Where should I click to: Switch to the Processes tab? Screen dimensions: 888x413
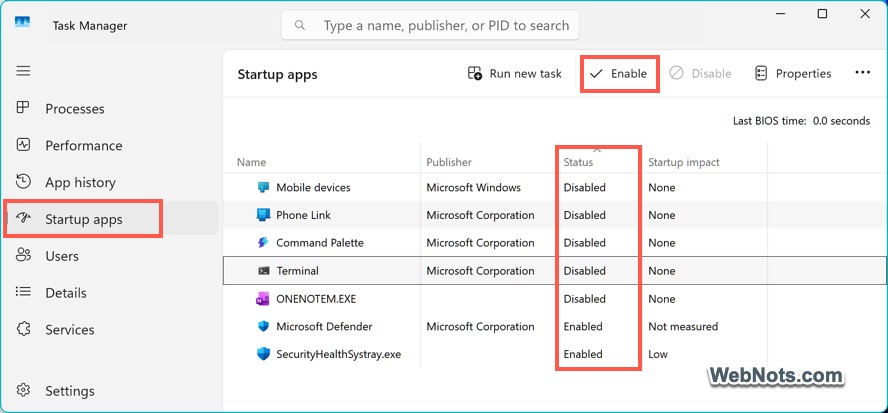111,109
